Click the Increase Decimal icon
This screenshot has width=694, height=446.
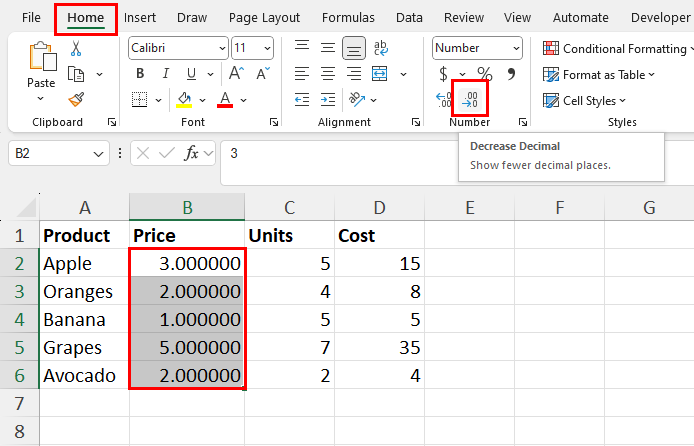coord(443,100)
